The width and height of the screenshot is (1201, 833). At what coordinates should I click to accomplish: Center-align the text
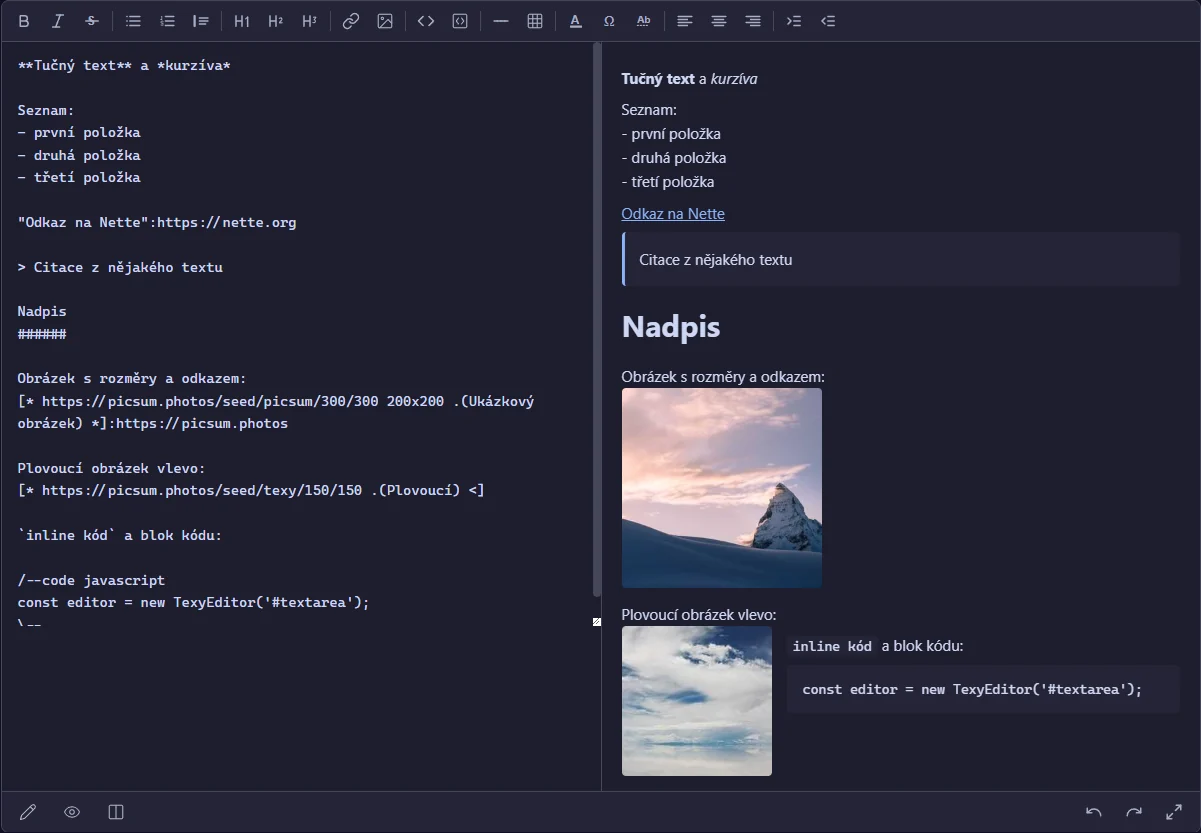(719, 21)
